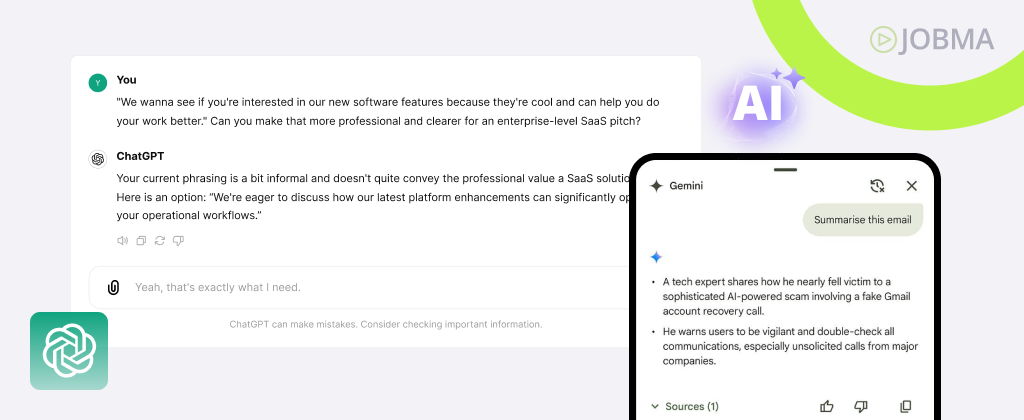Open Gemini chat history icon

[877, 186]
